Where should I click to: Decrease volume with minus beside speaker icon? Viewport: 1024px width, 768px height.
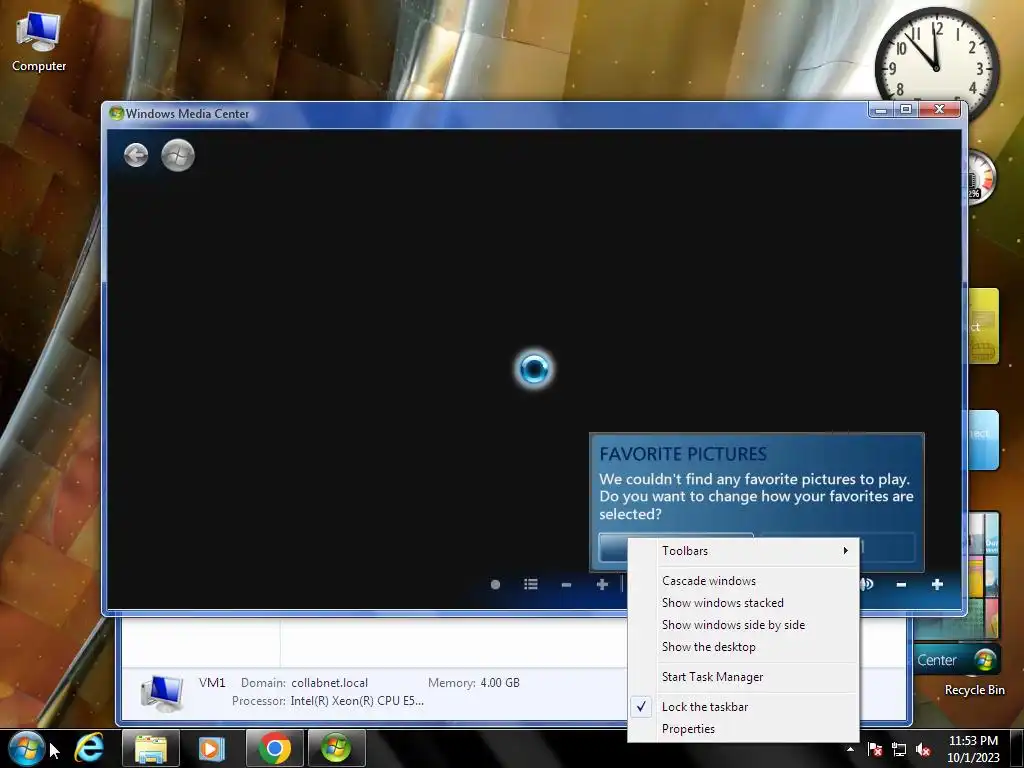click(x=901, y=584)
